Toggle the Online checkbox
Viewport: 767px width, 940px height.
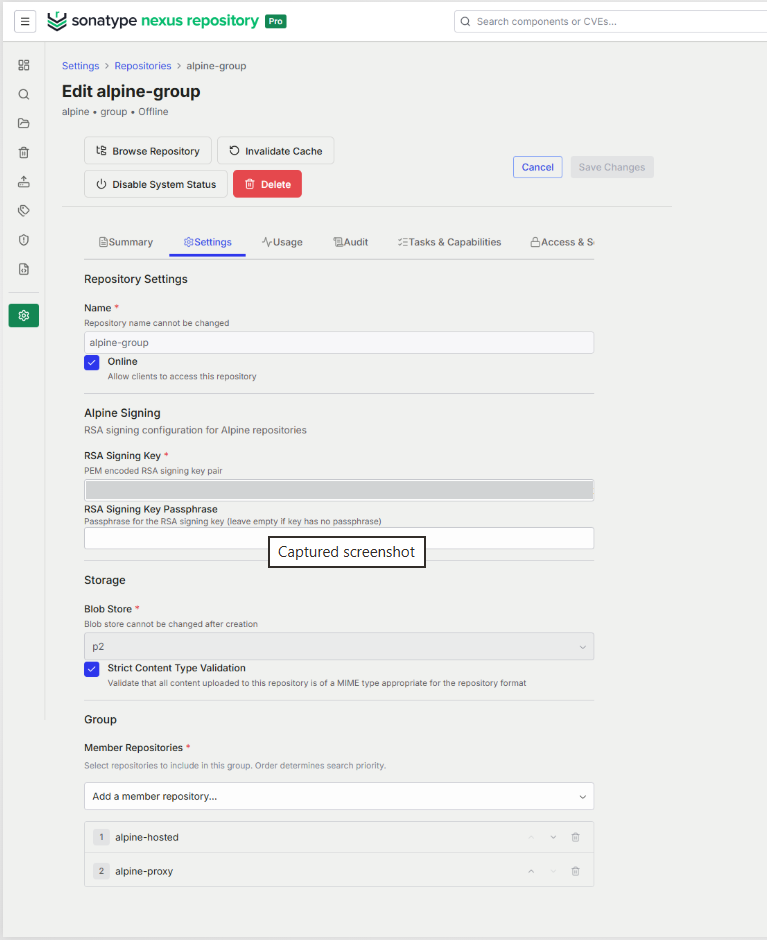(92, 363)
